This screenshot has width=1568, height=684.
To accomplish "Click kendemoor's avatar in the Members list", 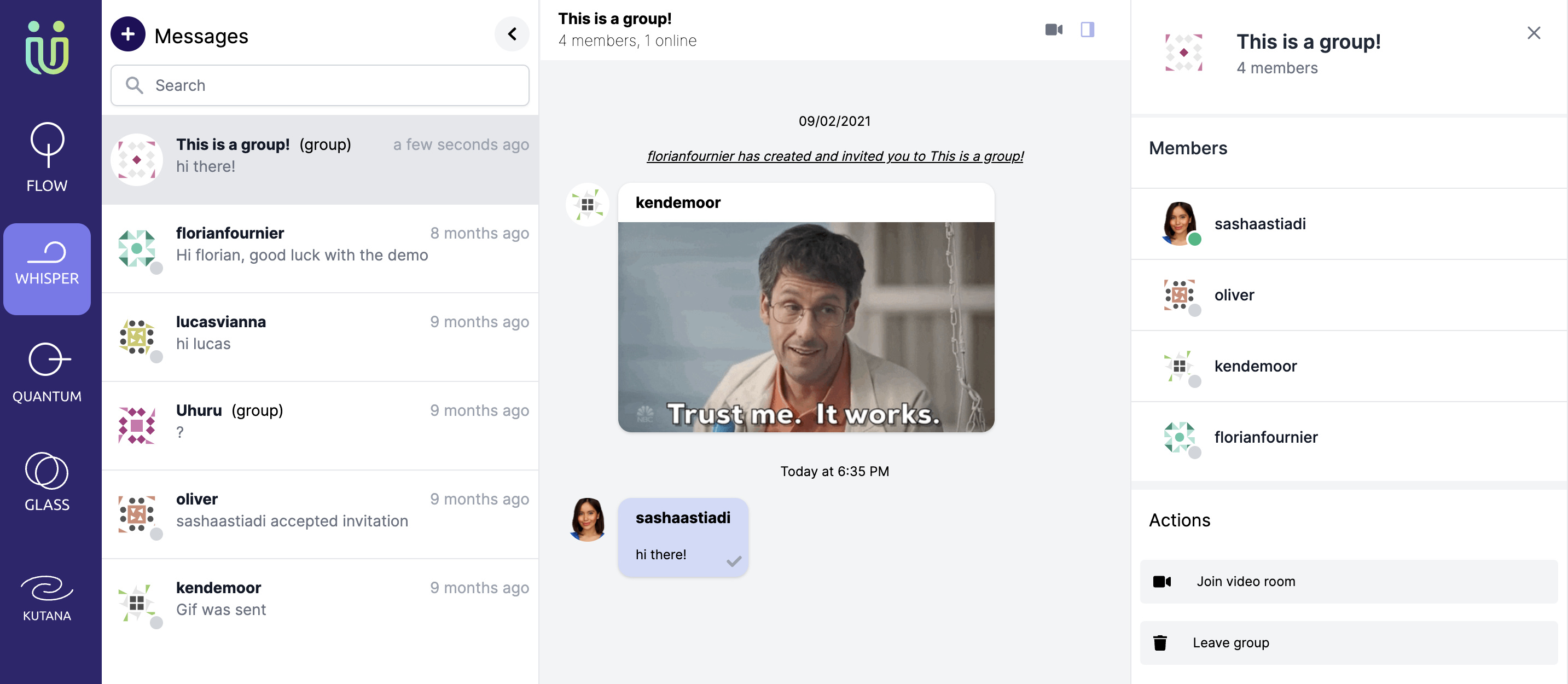I will (x=1179, y=366).
